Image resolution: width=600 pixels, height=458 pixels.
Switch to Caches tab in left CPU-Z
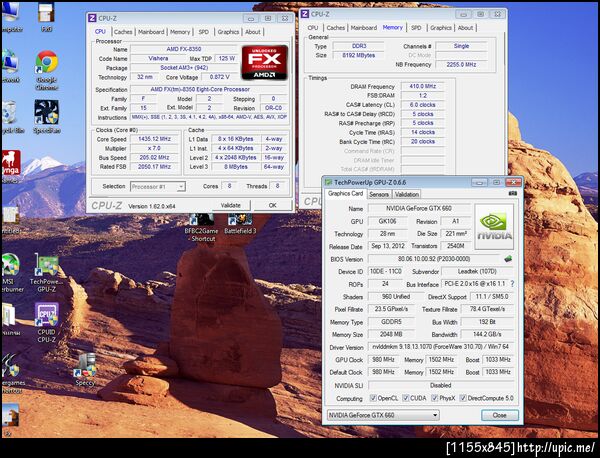123,32
